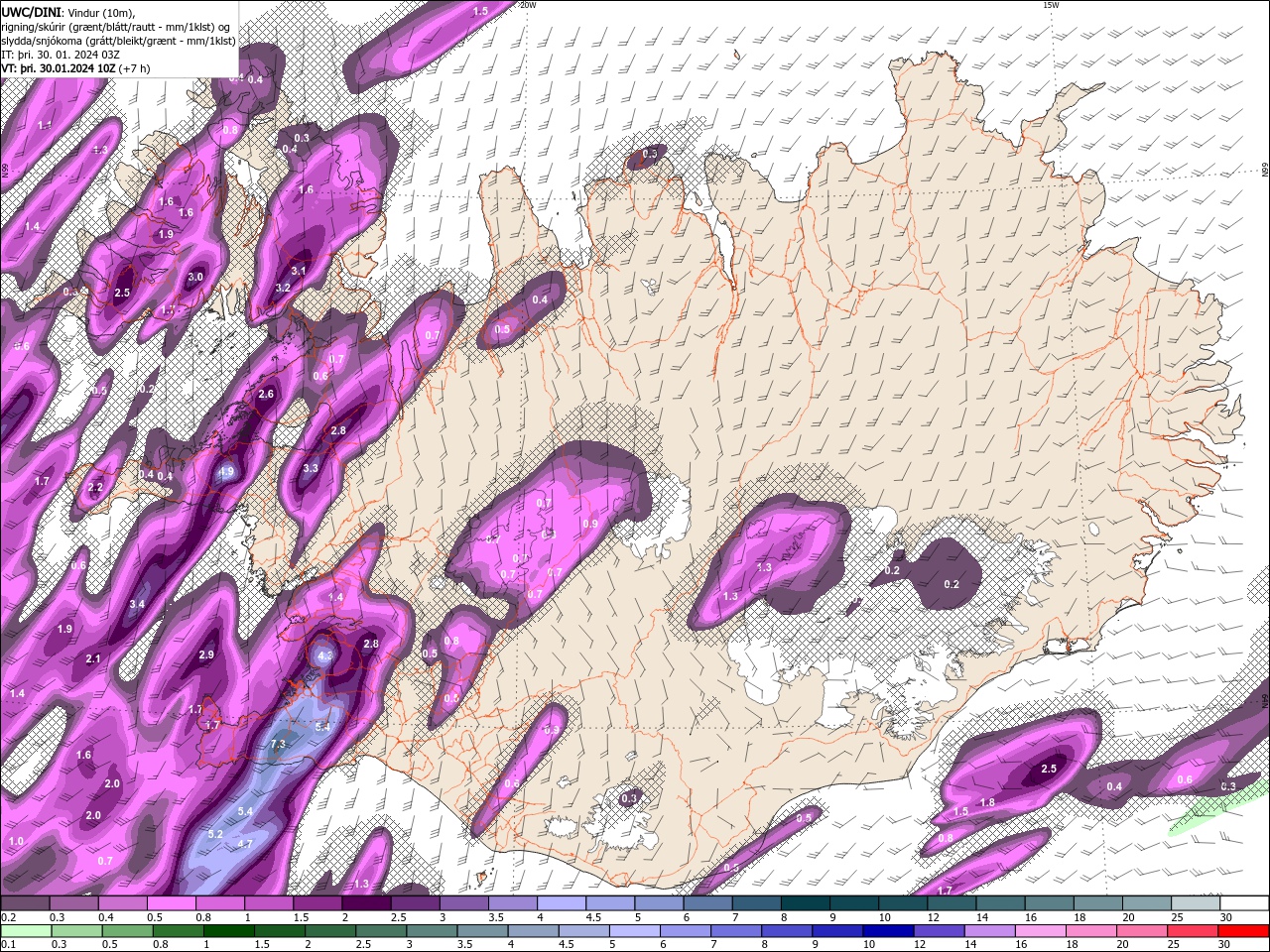
Task: Click the 7.3 precipitation value on the map
Action: click(278, 744)
